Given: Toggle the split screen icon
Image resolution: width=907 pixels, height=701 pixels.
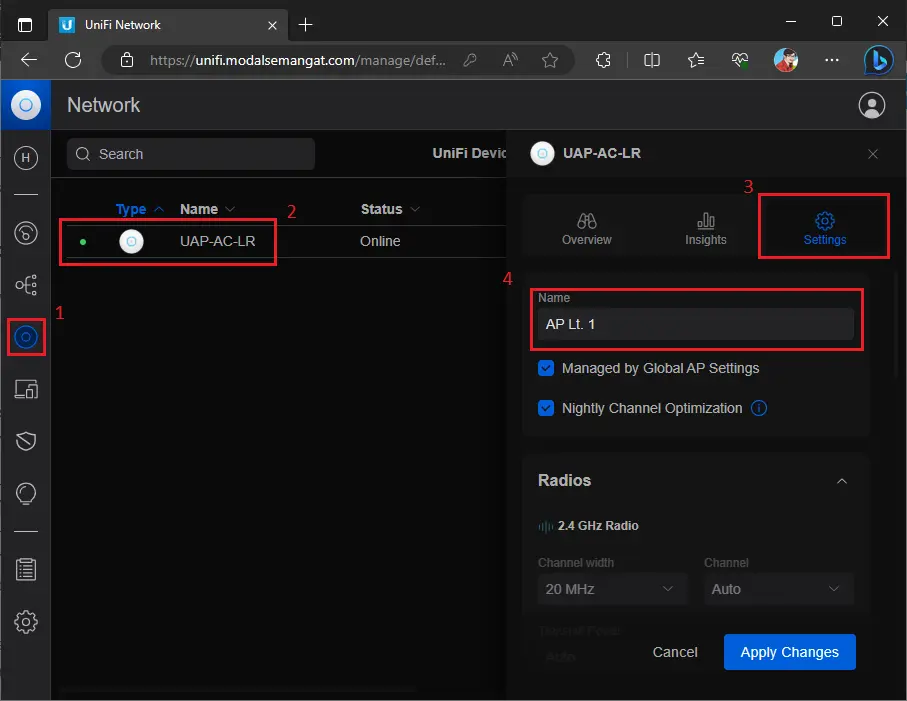Looking at the screenshot, I should tap(652, 60).
